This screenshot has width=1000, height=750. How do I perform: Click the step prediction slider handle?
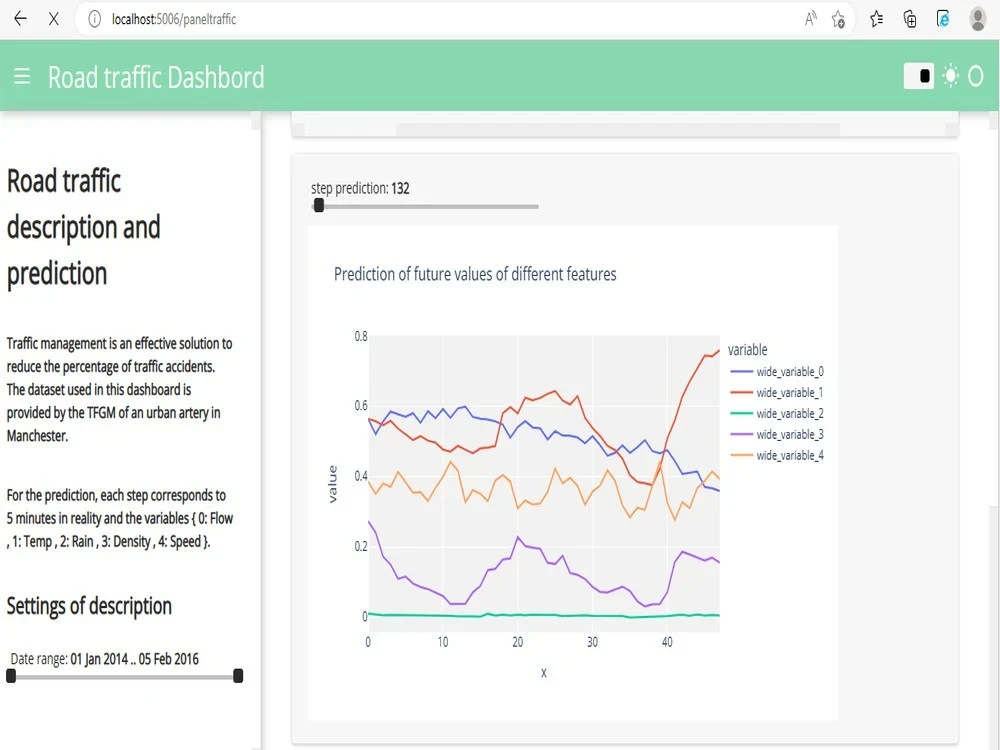pyautogui.click(x=319, y=205)
